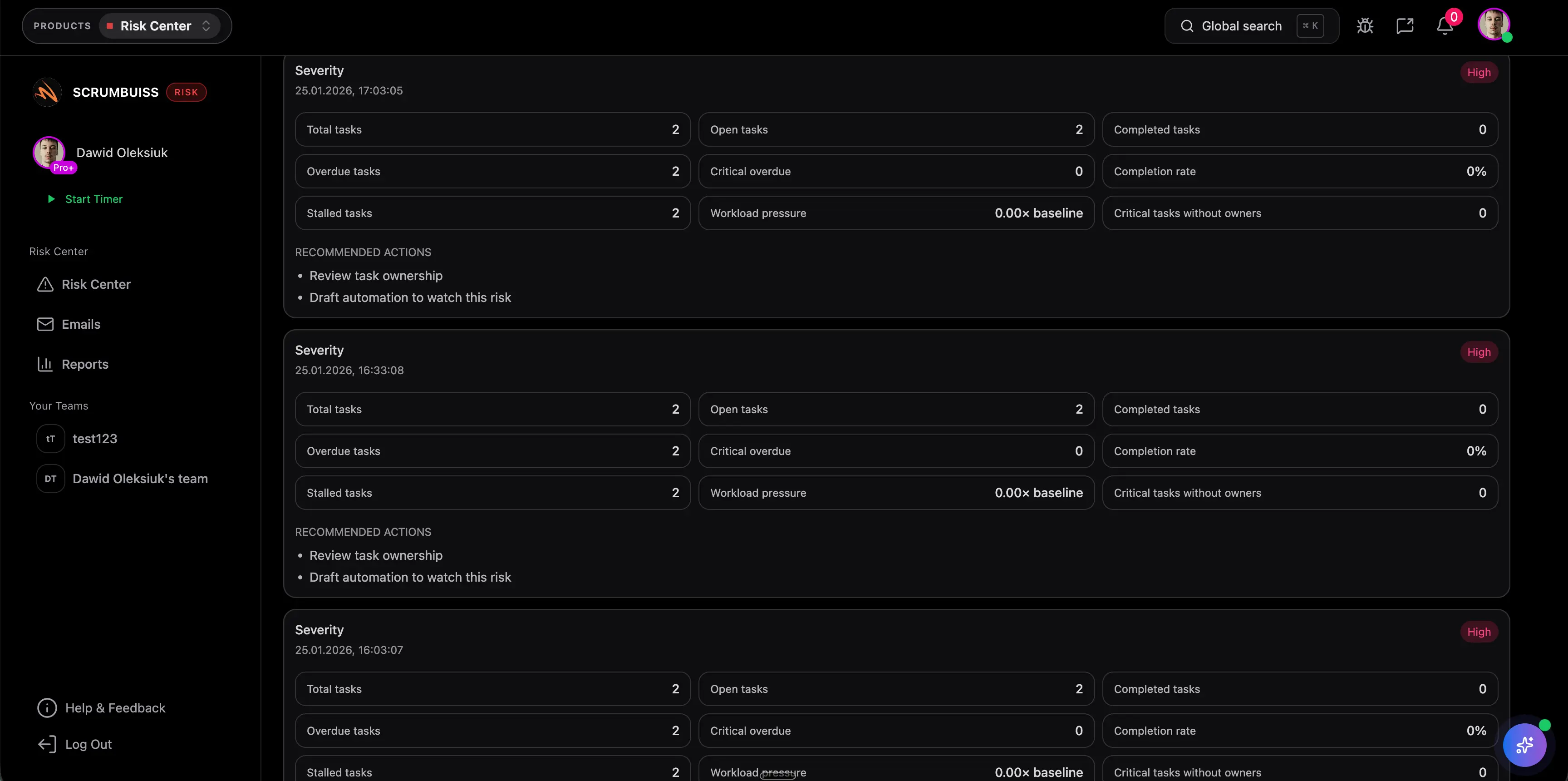Open notifications bell
The height and width of the screenshot is (781, 1568).
[x=1445, y=25]
